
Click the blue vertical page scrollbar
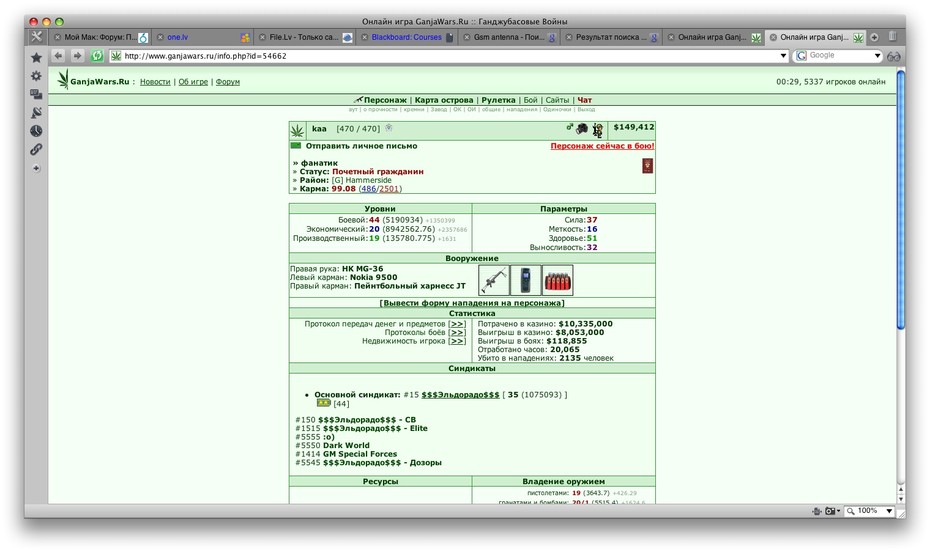900,200
